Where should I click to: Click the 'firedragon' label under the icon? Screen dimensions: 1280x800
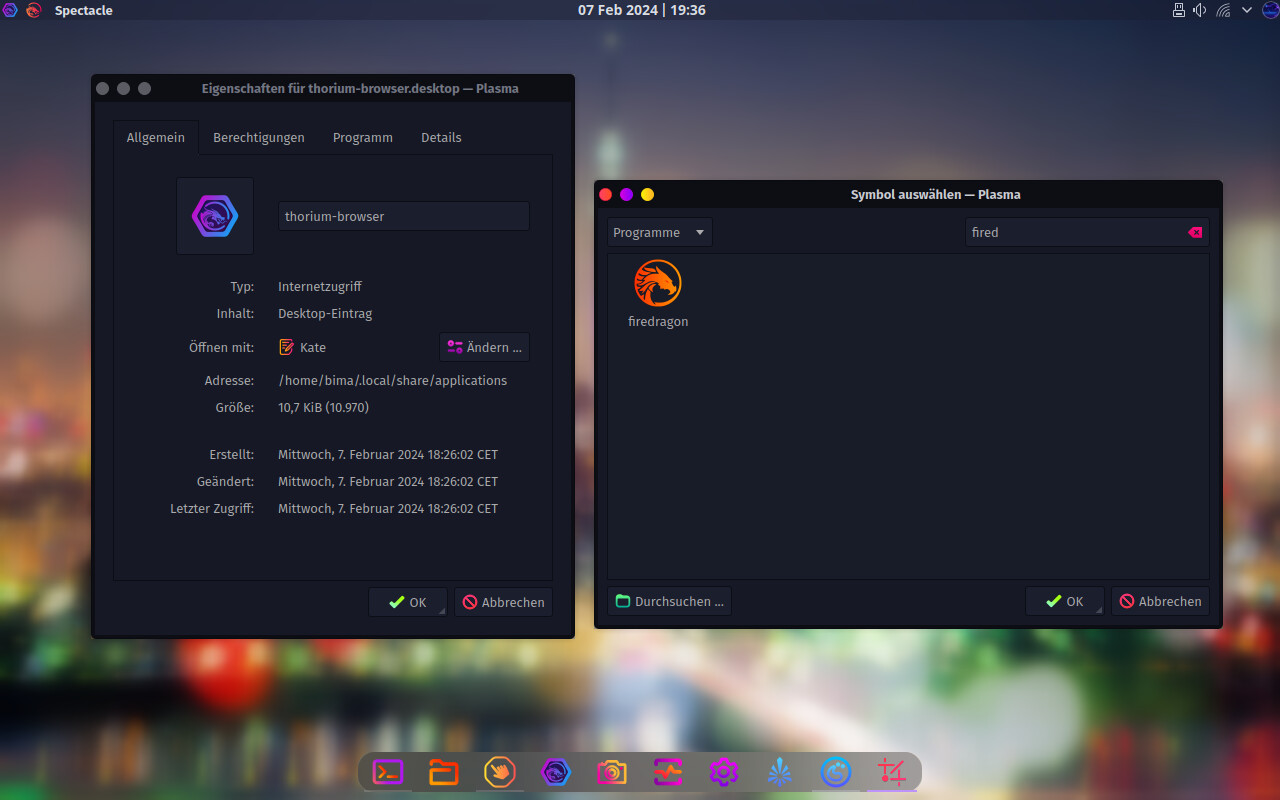tap(658, 322)
